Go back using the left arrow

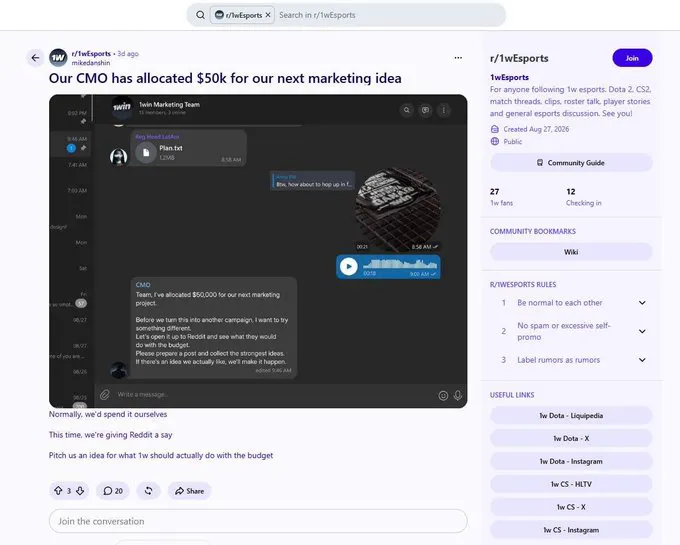36,58
